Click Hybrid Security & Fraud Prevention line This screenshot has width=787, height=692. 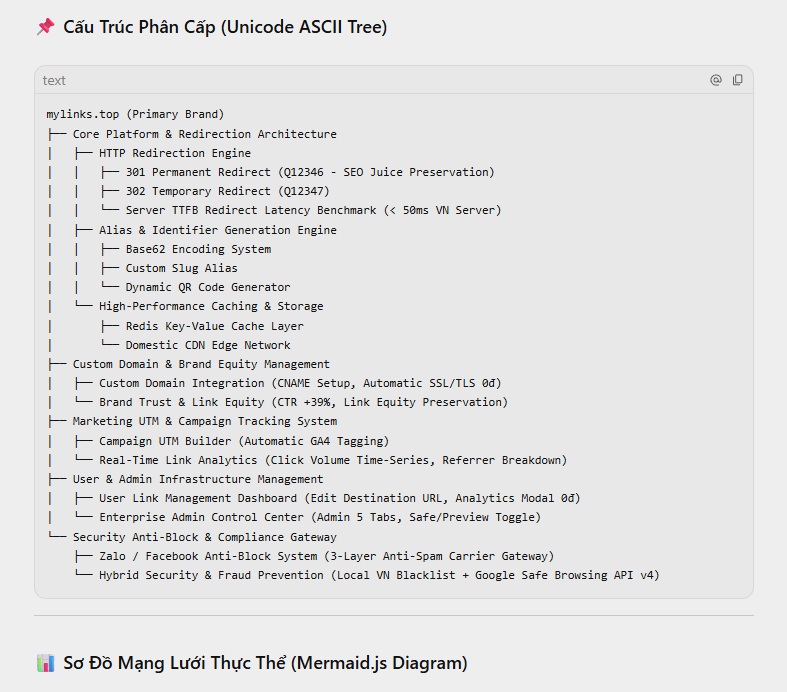click(x=379, y=575)
